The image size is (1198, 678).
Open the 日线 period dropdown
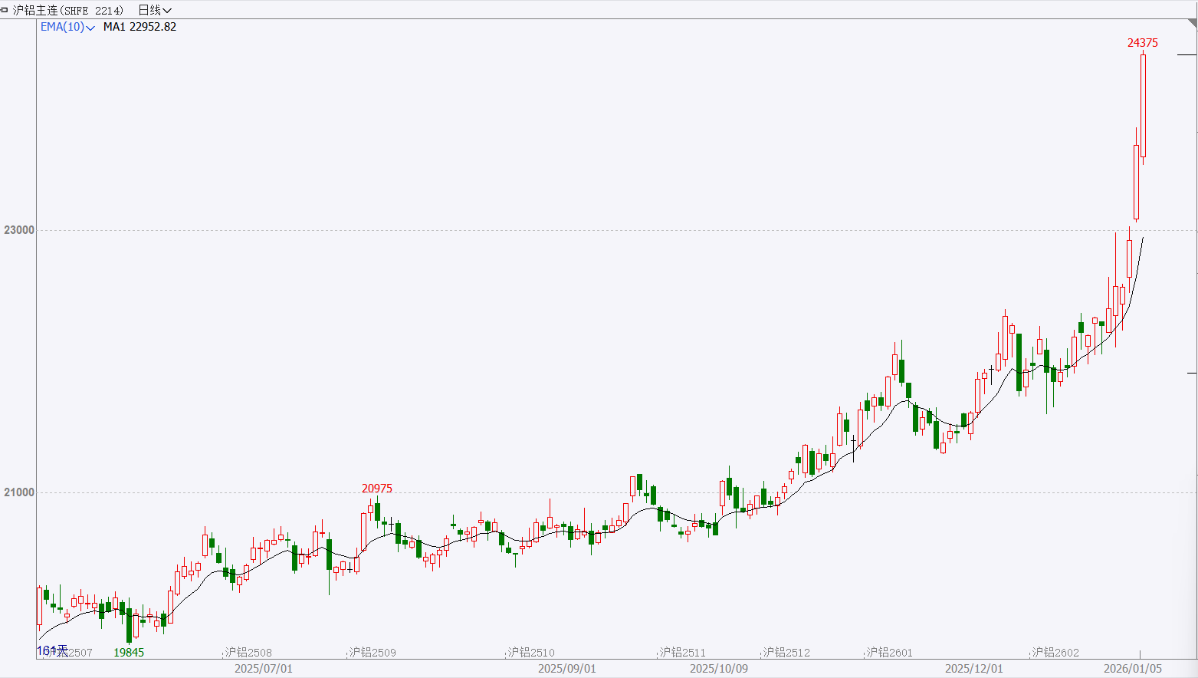[155, 10]
